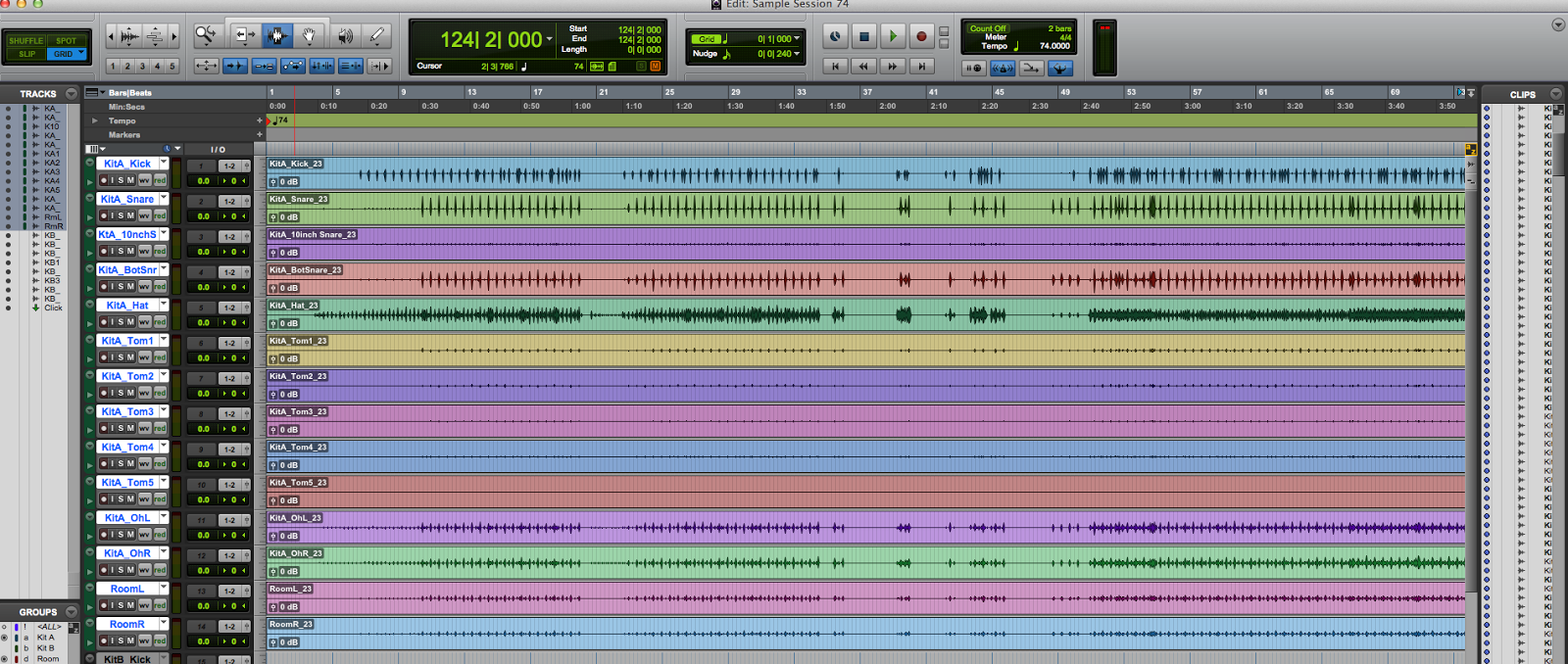Viewport: 1568px width, 664px height.
Task: Open the Grid value dropdown
Action: click(797, 39)
